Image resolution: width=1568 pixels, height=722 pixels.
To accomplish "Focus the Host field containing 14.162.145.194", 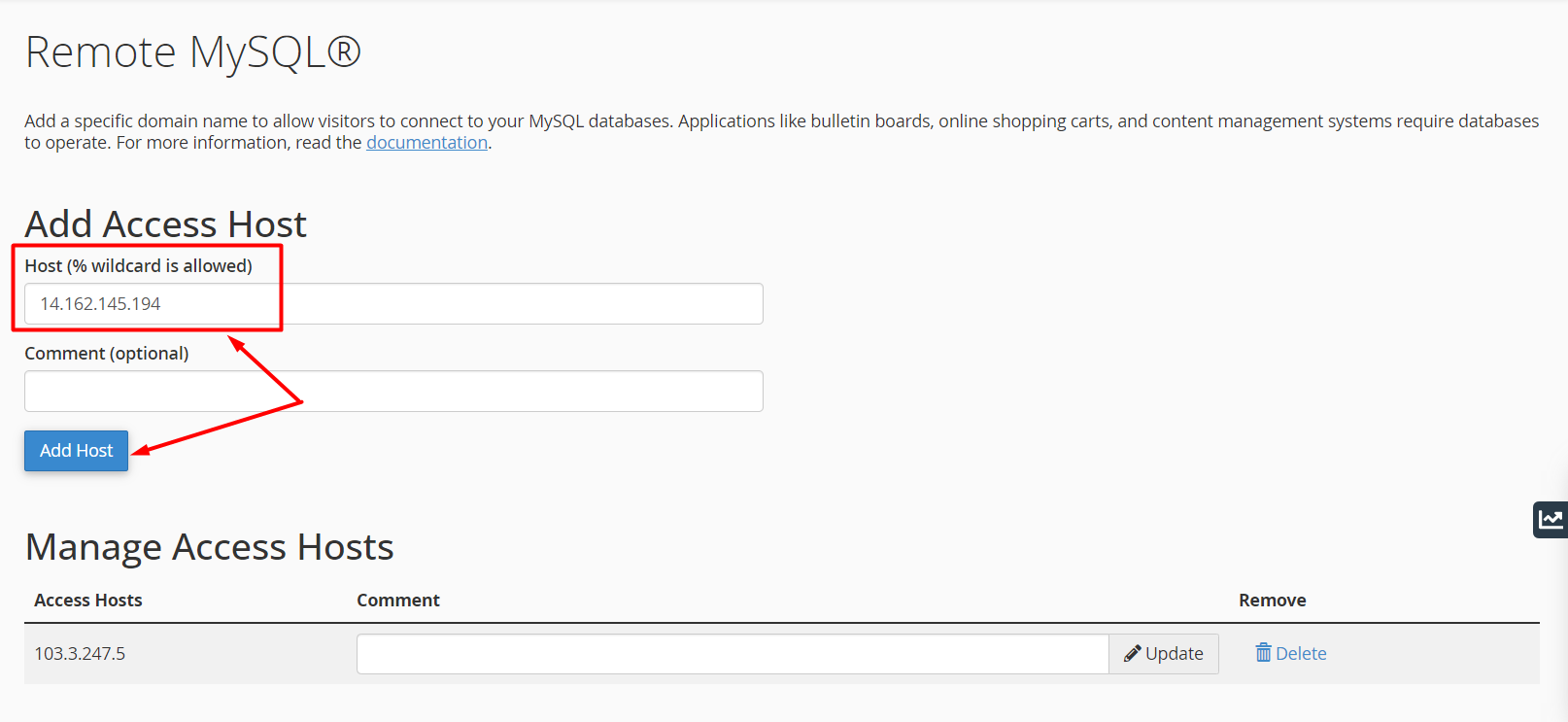I will [393, 304].
